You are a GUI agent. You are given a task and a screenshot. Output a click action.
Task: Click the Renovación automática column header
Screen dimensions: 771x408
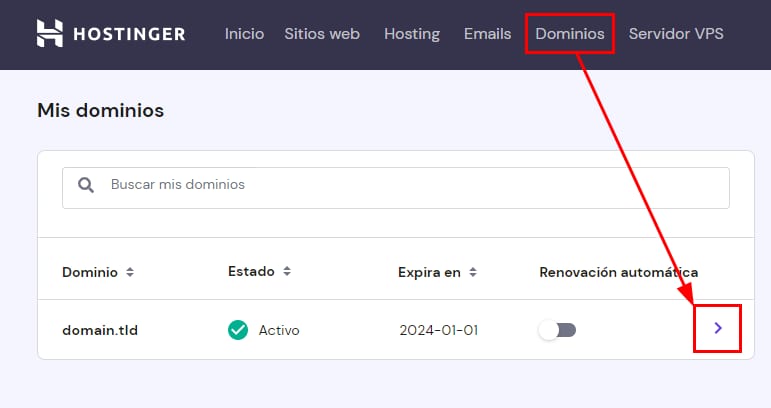[x=618, y=272]
